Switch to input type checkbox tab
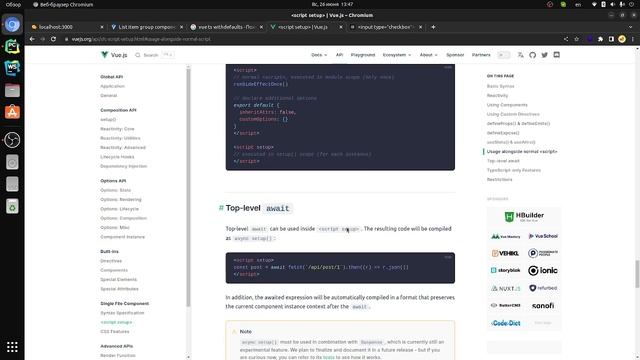The image size is (640, 360). [x=386, y=27]
